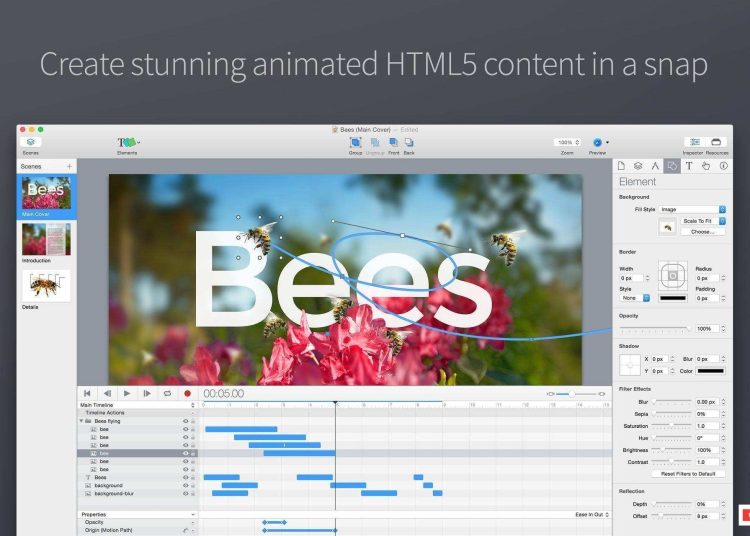Toggle the timeline loop playback icon
The width and height of the screenshot is (750, 536).
pos(167,394)
